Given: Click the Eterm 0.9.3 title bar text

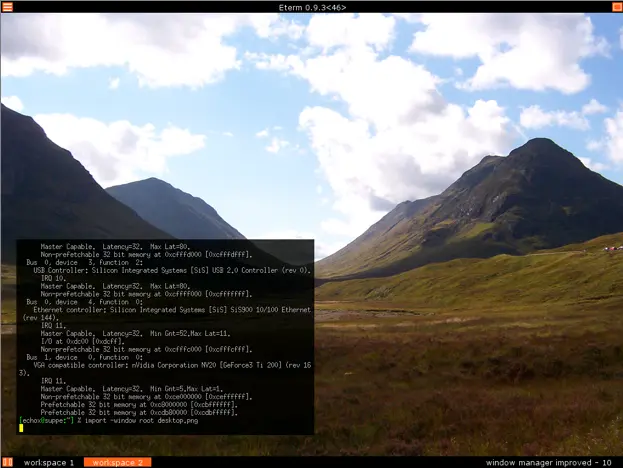Looking at the screenshot, I should tap(312, 7).
